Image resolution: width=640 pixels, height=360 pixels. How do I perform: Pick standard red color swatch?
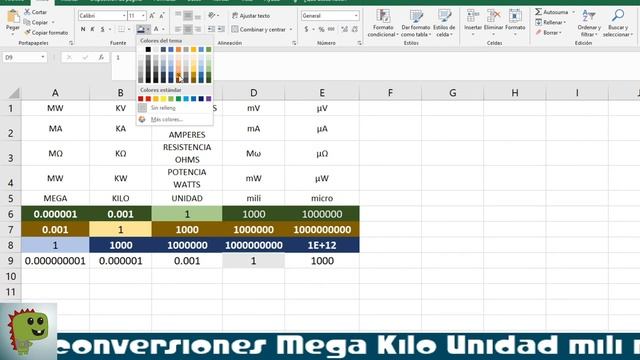click(148, 99)
